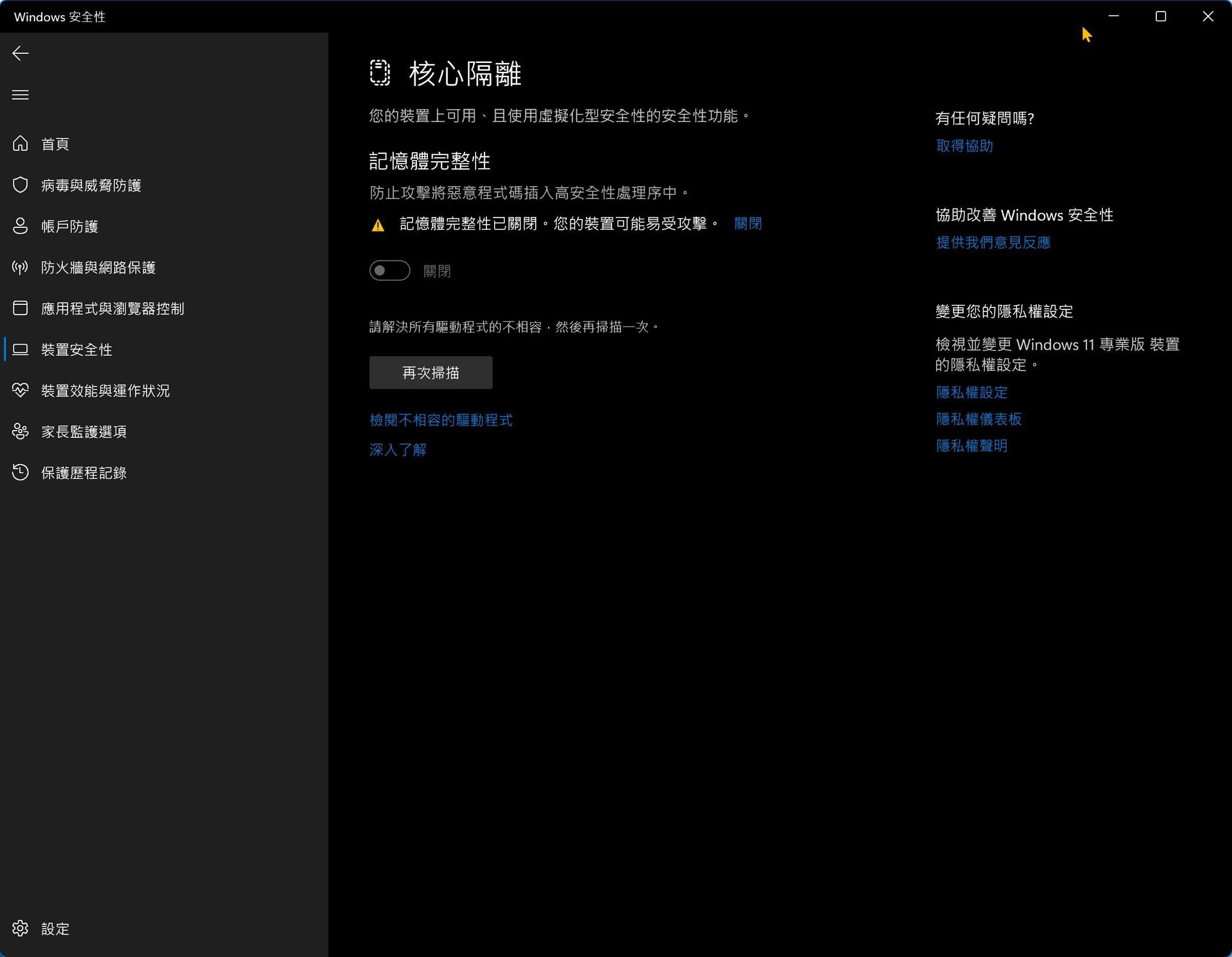Collapse navigation with the hamburger menu
Viewport: 1232px width, 957px height.
tap(20, 94)
